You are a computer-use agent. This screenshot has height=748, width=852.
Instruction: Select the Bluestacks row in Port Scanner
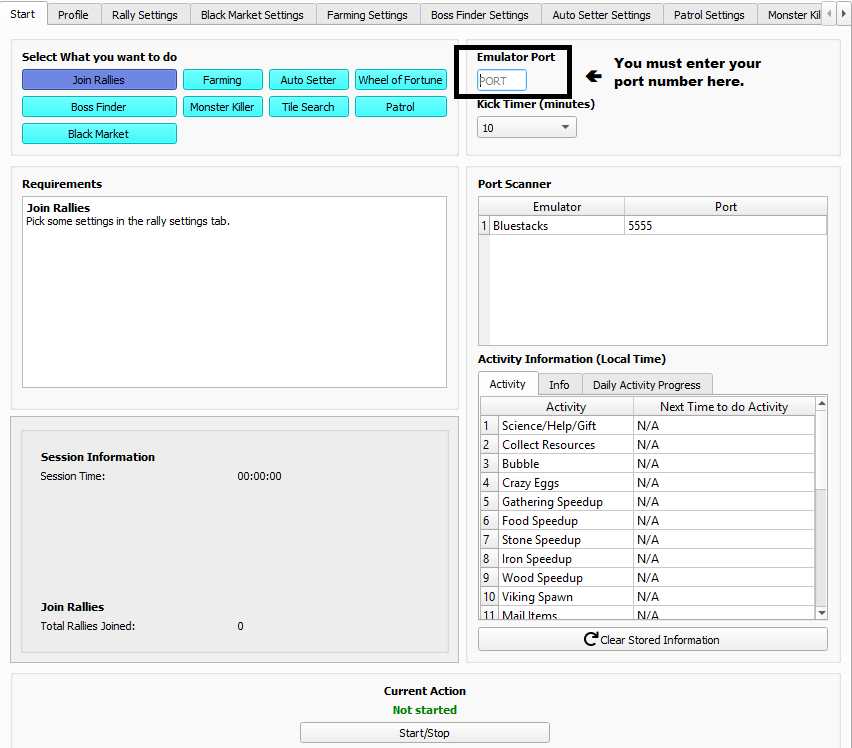click(653, 225)
